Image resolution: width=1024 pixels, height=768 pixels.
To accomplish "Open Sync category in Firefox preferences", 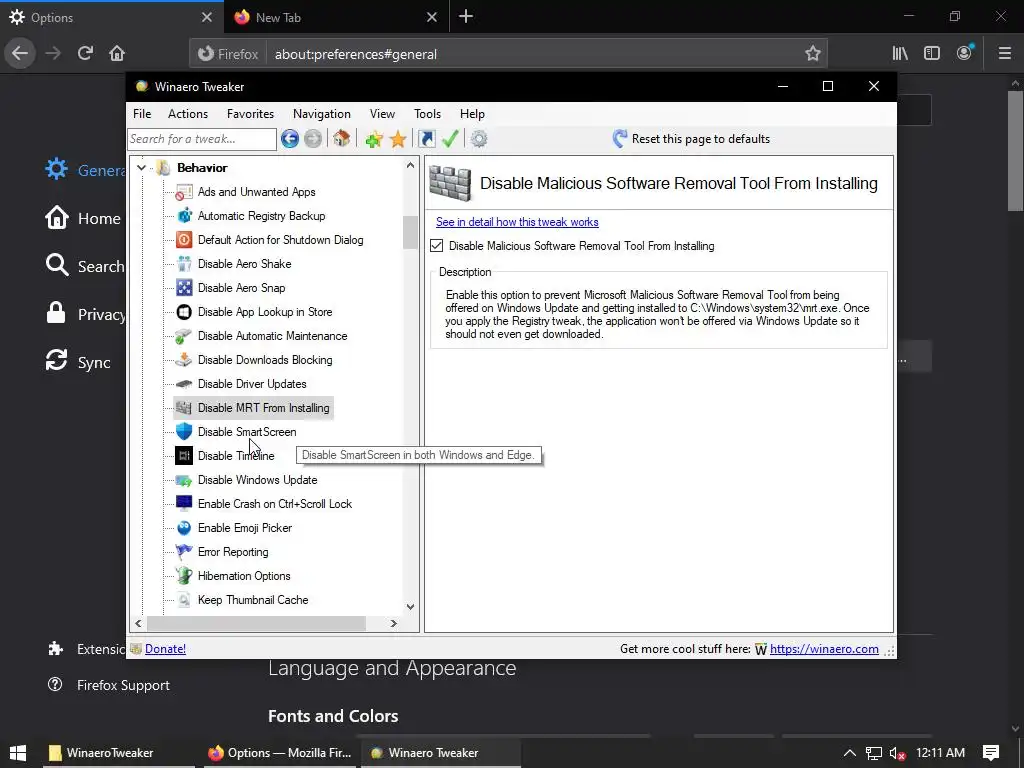I will point(78,362).
